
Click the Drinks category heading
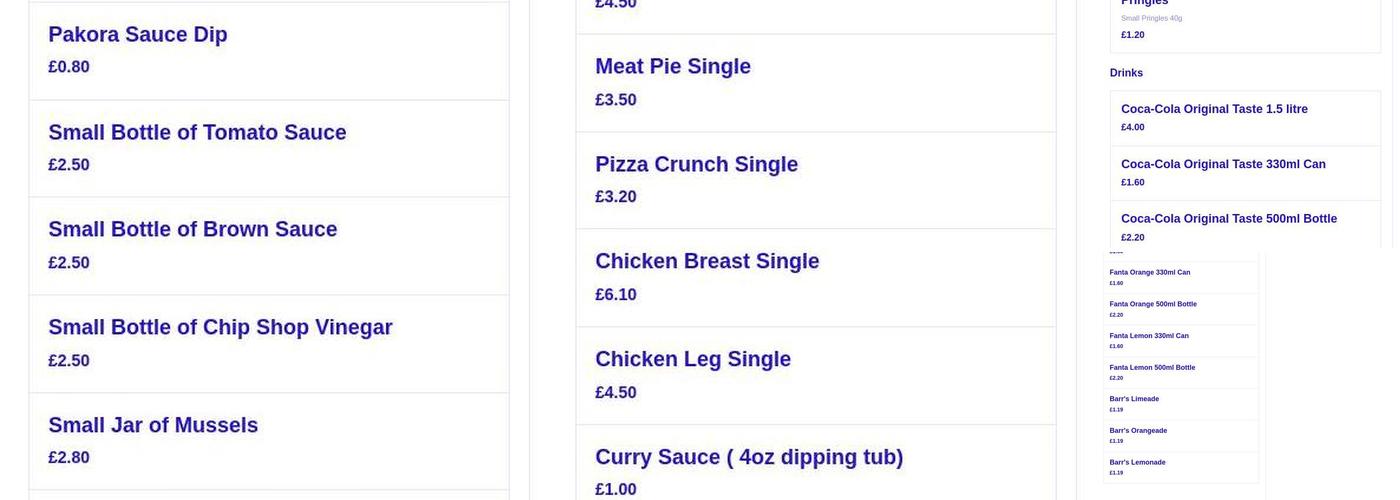(1126, 73)
